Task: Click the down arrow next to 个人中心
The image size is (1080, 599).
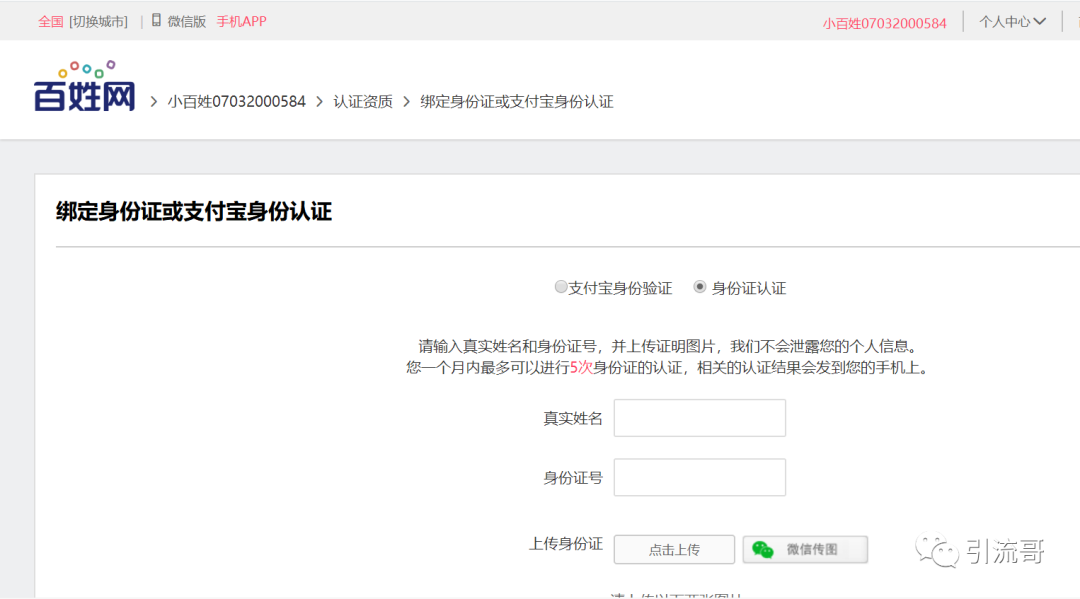Action: click(x=1039, y=22)
